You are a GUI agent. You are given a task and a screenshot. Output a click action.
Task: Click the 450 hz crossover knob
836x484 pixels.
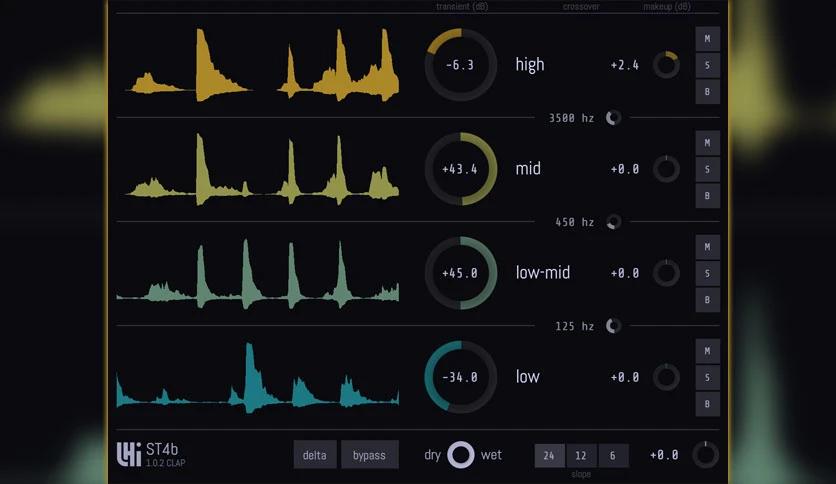614,222
